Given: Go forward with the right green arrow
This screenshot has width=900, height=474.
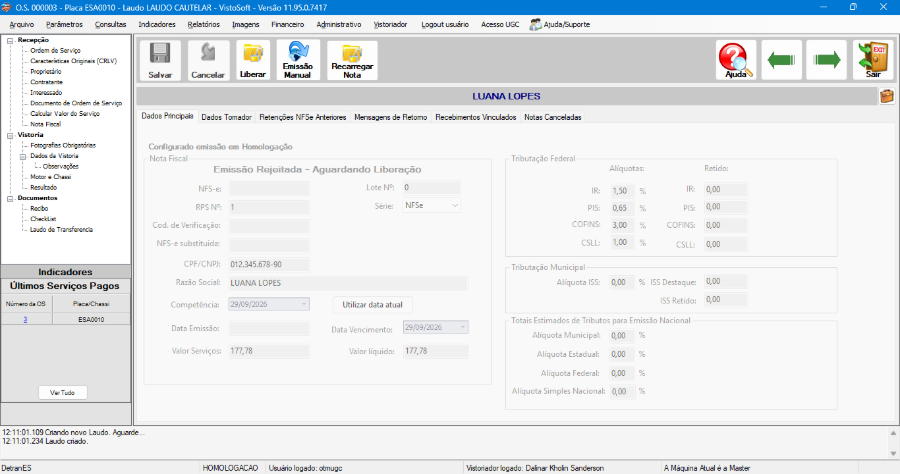Looking at the screenshot, I should click(827, 60).
